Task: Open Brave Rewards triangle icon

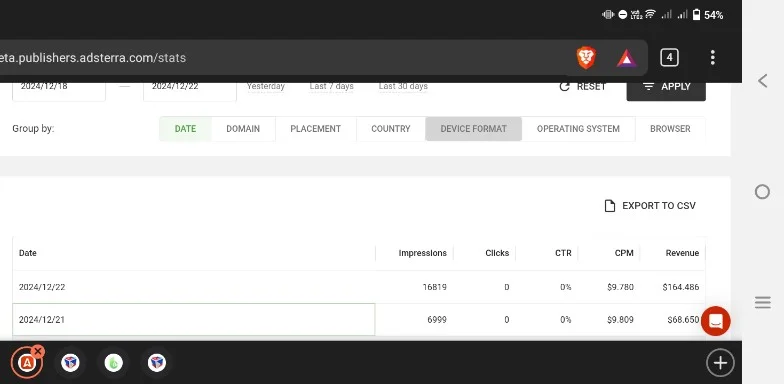Action: point(626,58)
